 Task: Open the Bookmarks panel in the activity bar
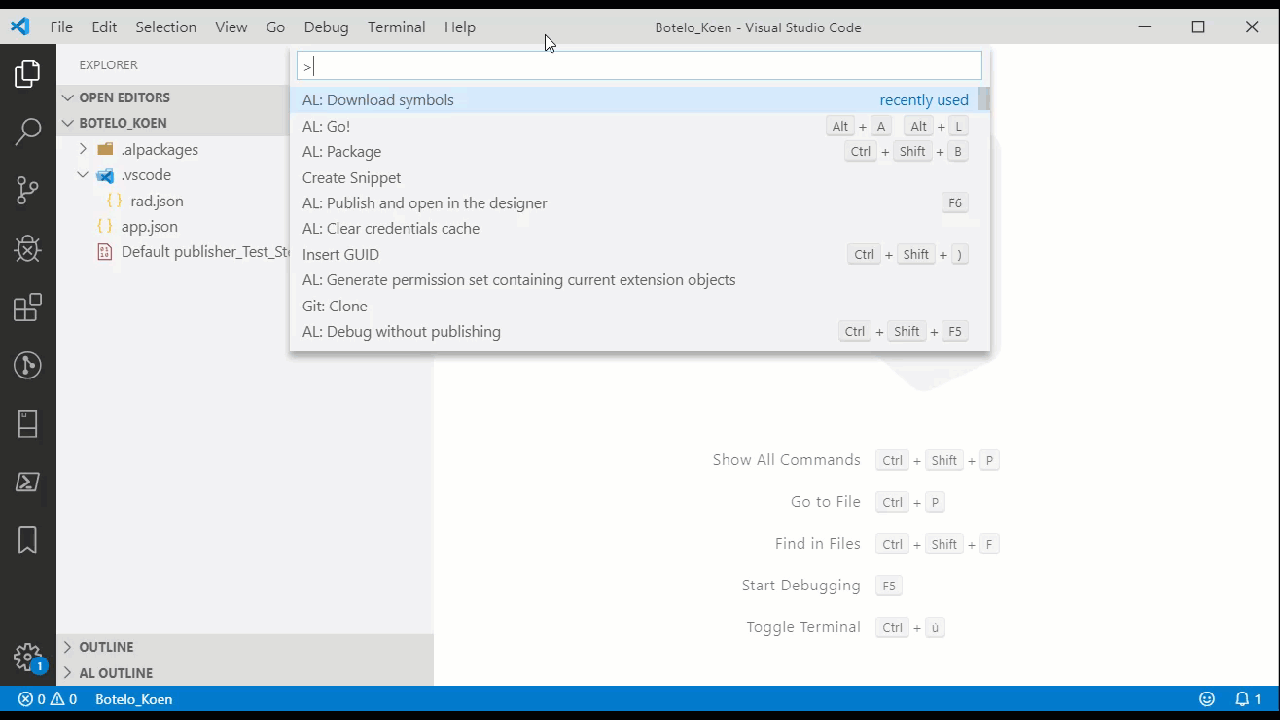26,540
